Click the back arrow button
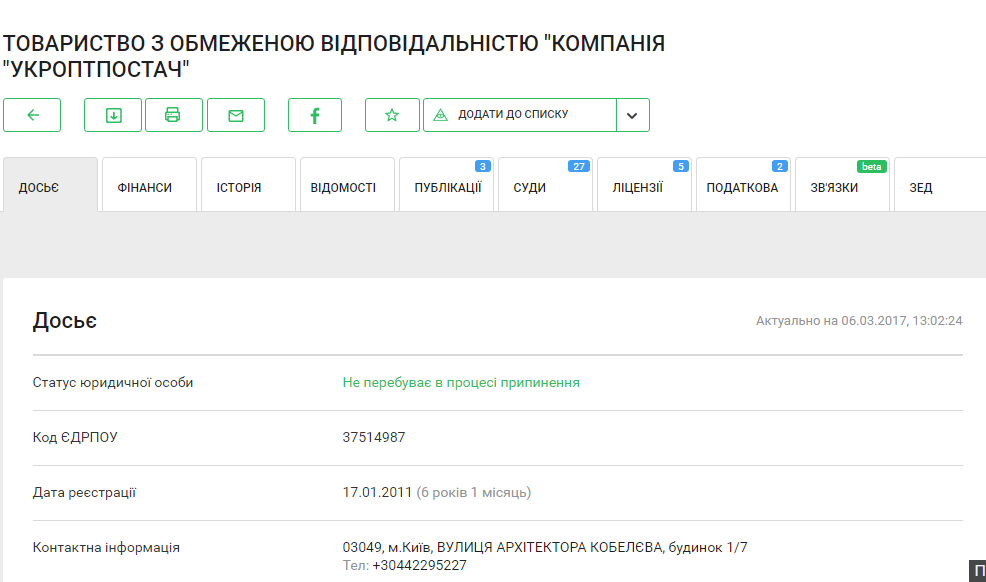The width and height of the screenshot is (986, 582). pos(32,115)
